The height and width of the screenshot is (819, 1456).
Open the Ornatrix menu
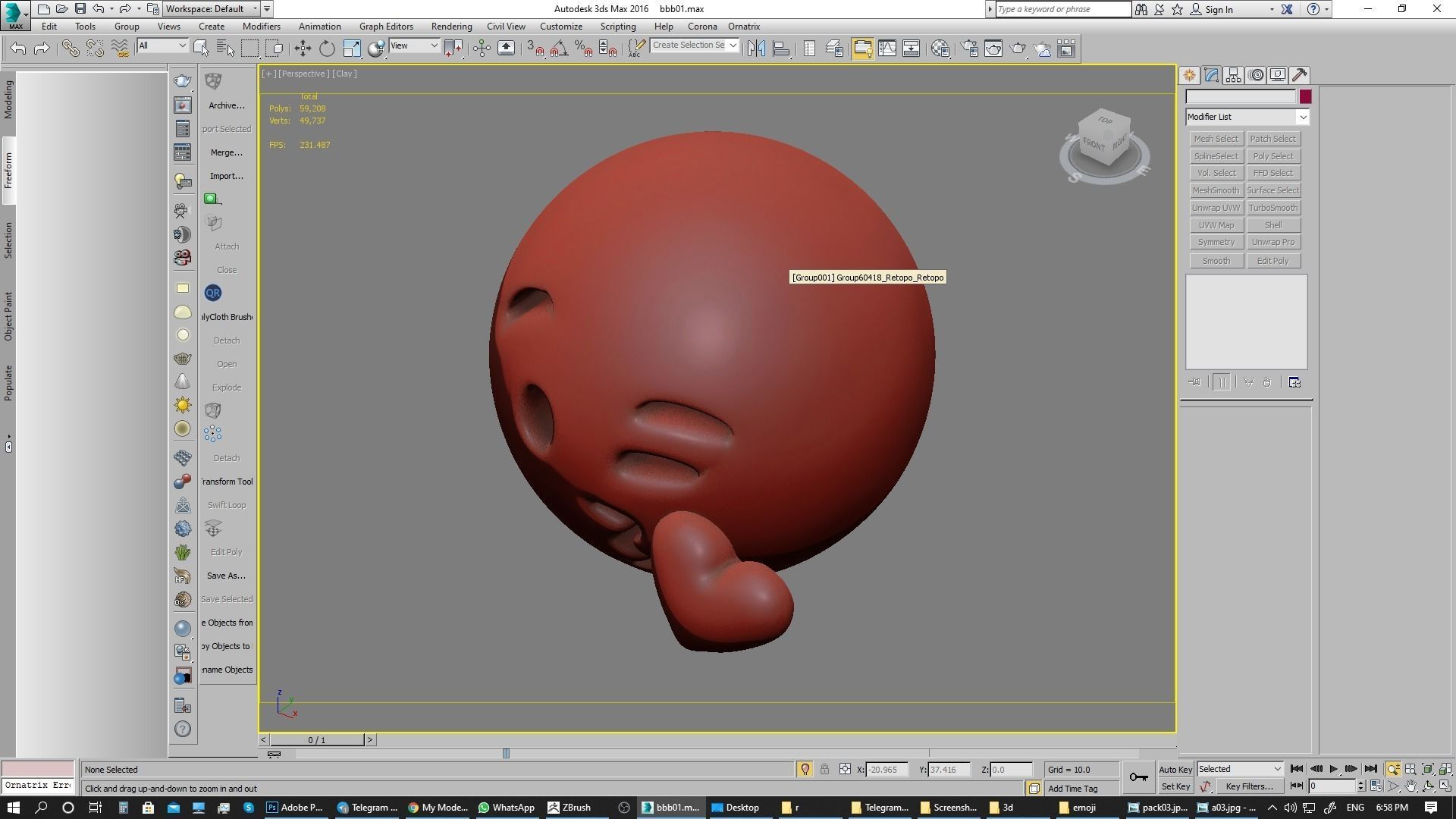tap(744, 26)
